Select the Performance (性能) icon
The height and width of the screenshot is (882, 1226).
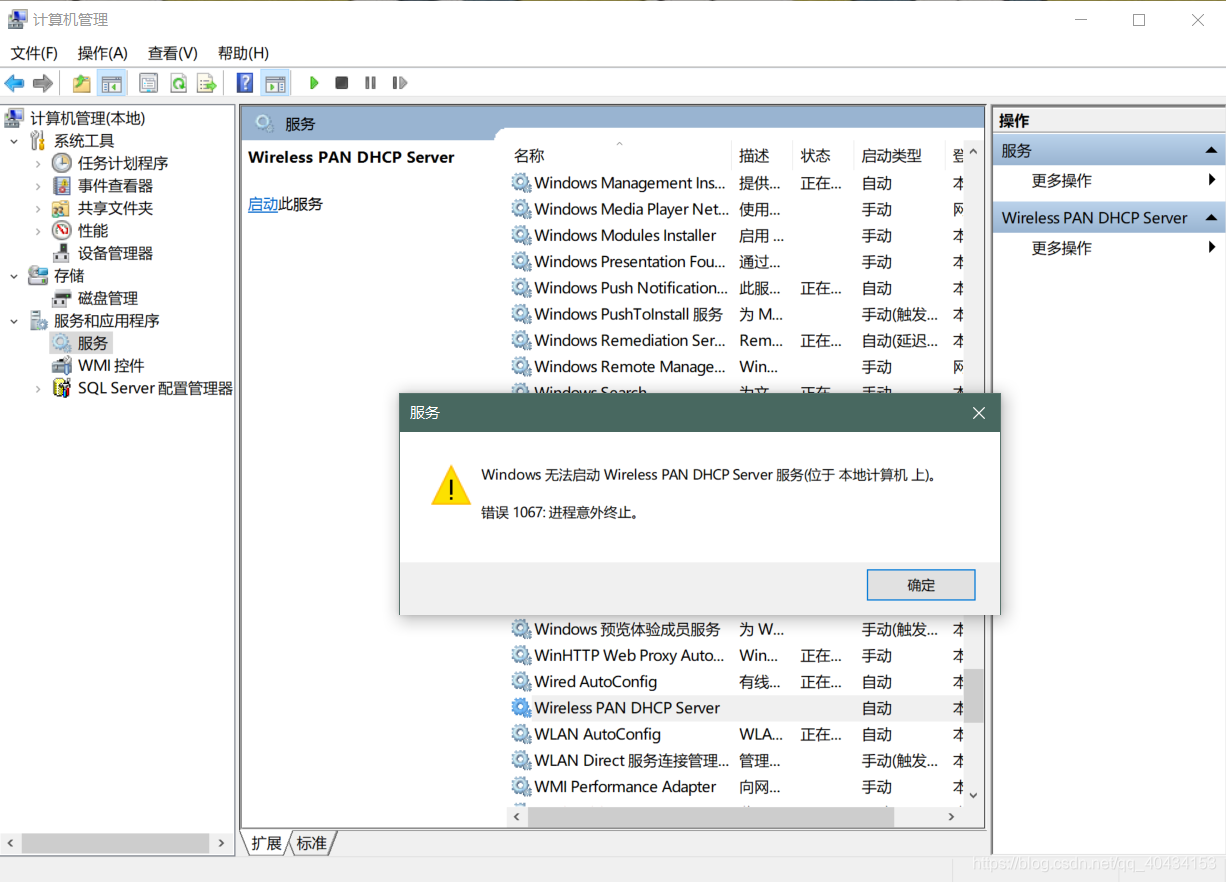pyautogui.click(x=62, y=231)
